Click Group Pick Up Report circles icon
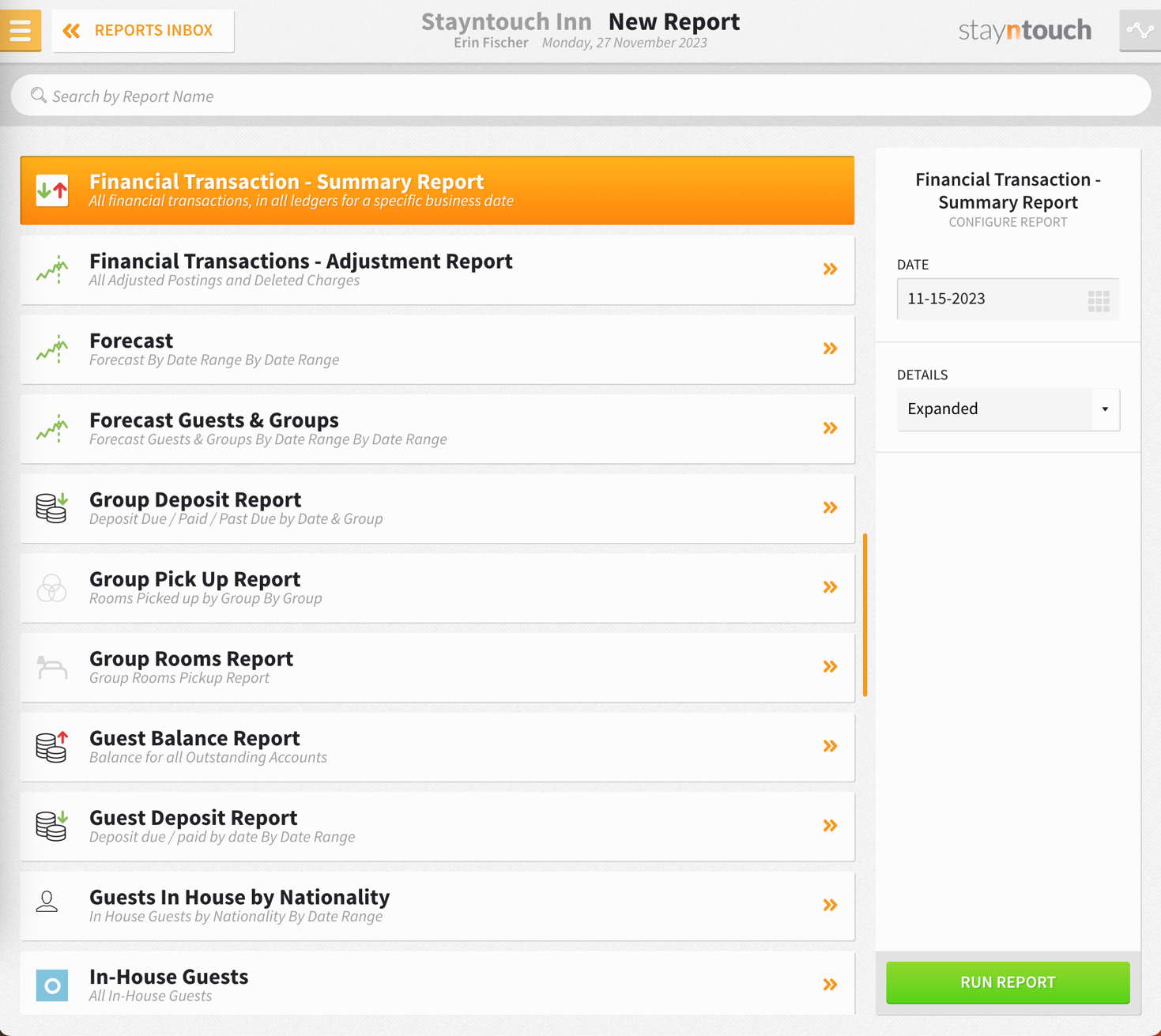The width and height of the screenshot is (1161, 1036). 52,588
